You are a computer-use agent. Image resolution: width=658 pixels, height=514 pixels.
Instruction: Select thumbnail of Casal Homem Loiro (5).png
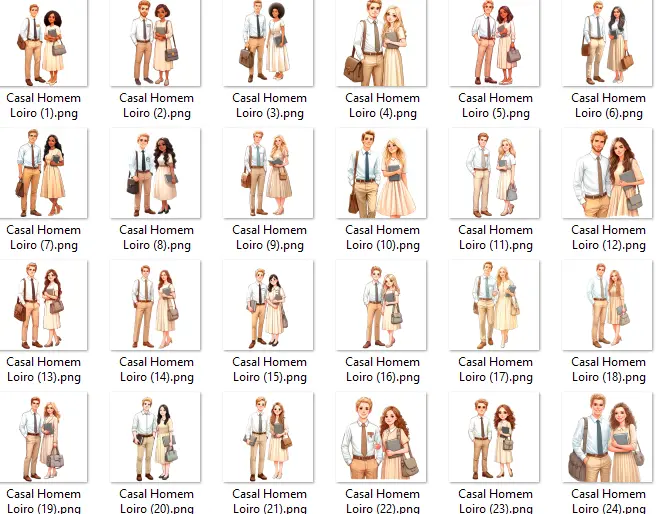coord(494,43)
